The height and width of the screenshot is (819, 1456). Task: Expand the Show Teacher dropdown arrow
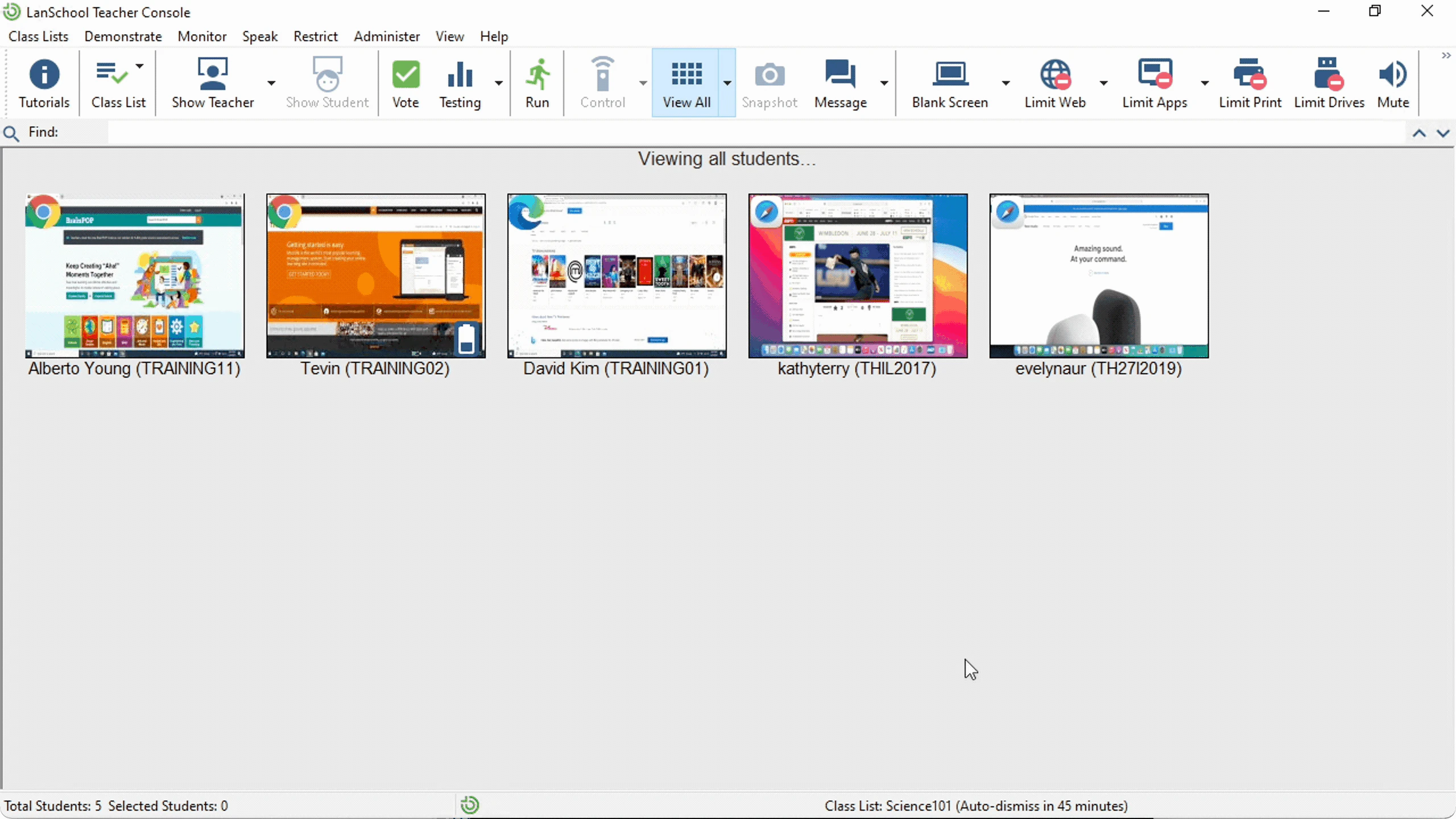[271, 82]
